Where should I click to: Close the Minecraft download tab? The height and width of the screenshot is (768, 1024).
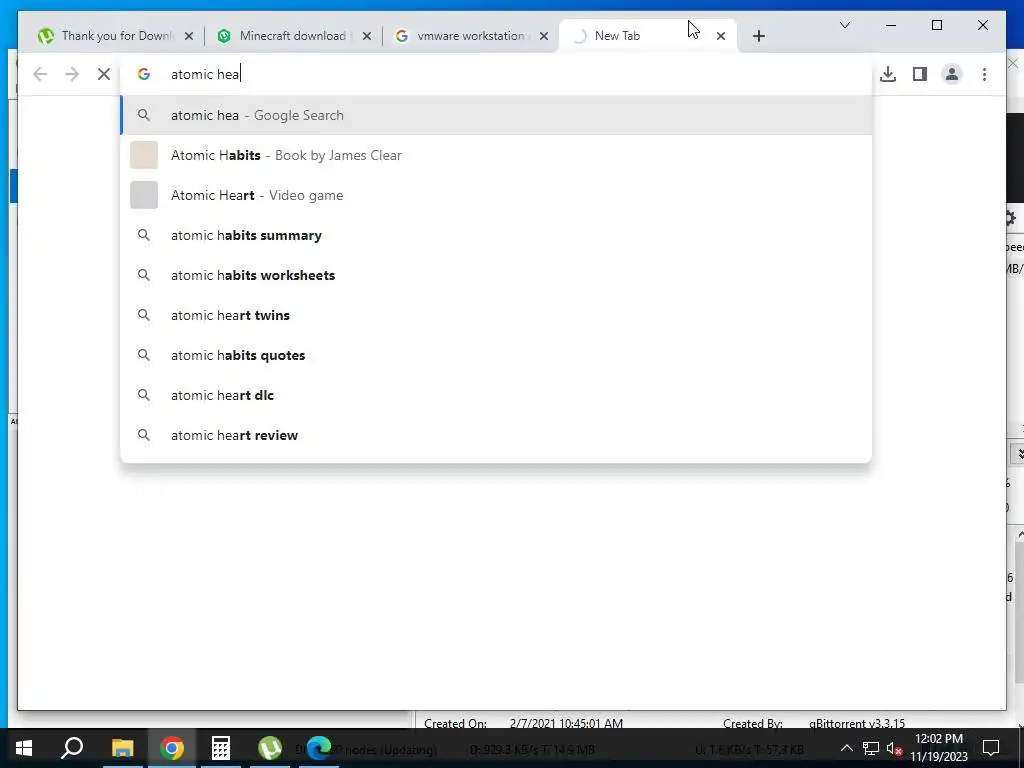366,36
